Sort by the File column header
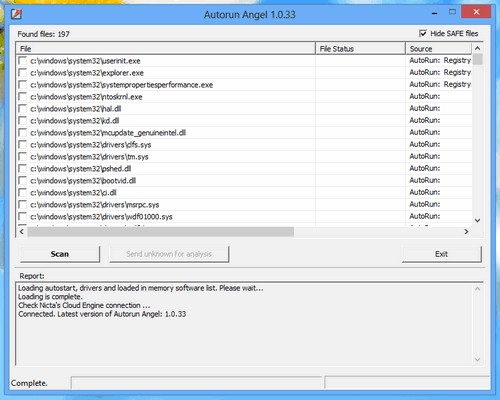The height and width of the screenshot is (400, 500). click(x=166, y=49)
